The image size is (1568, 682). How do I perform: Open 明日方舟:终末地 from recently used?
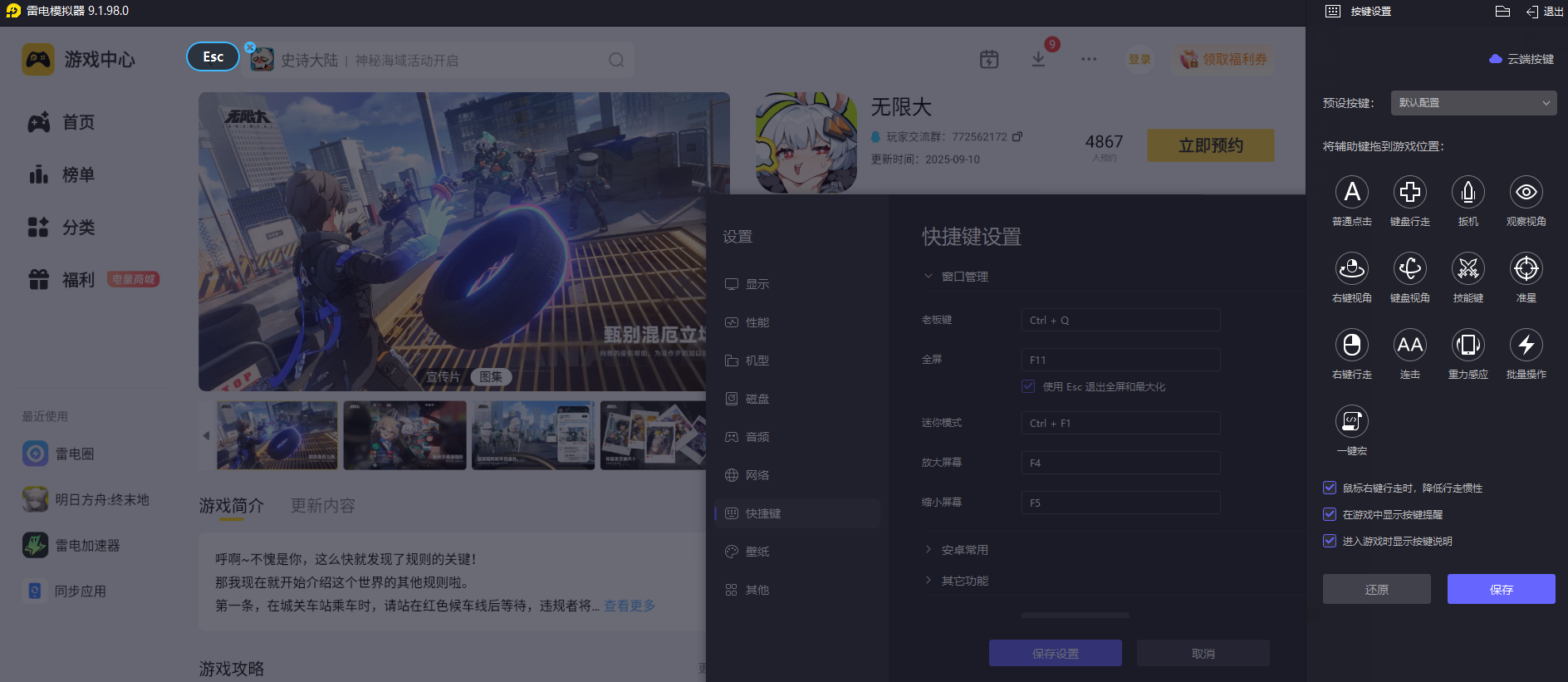(86, 499)
